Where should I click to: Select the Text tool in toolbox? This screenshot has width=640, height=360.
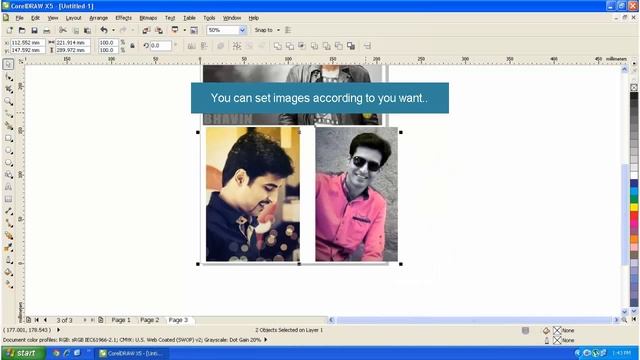pos(8,187)
